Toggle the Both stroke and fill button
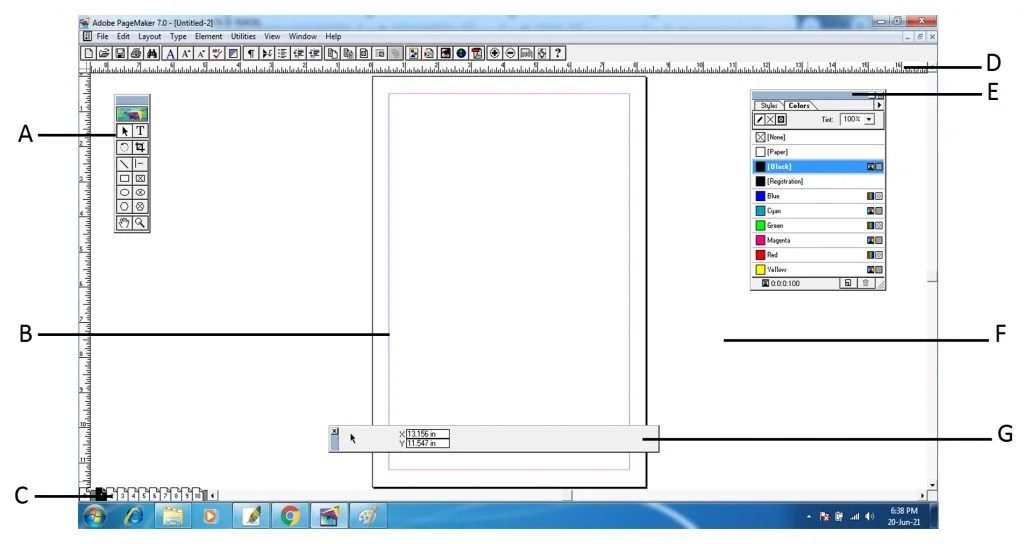 781,120
